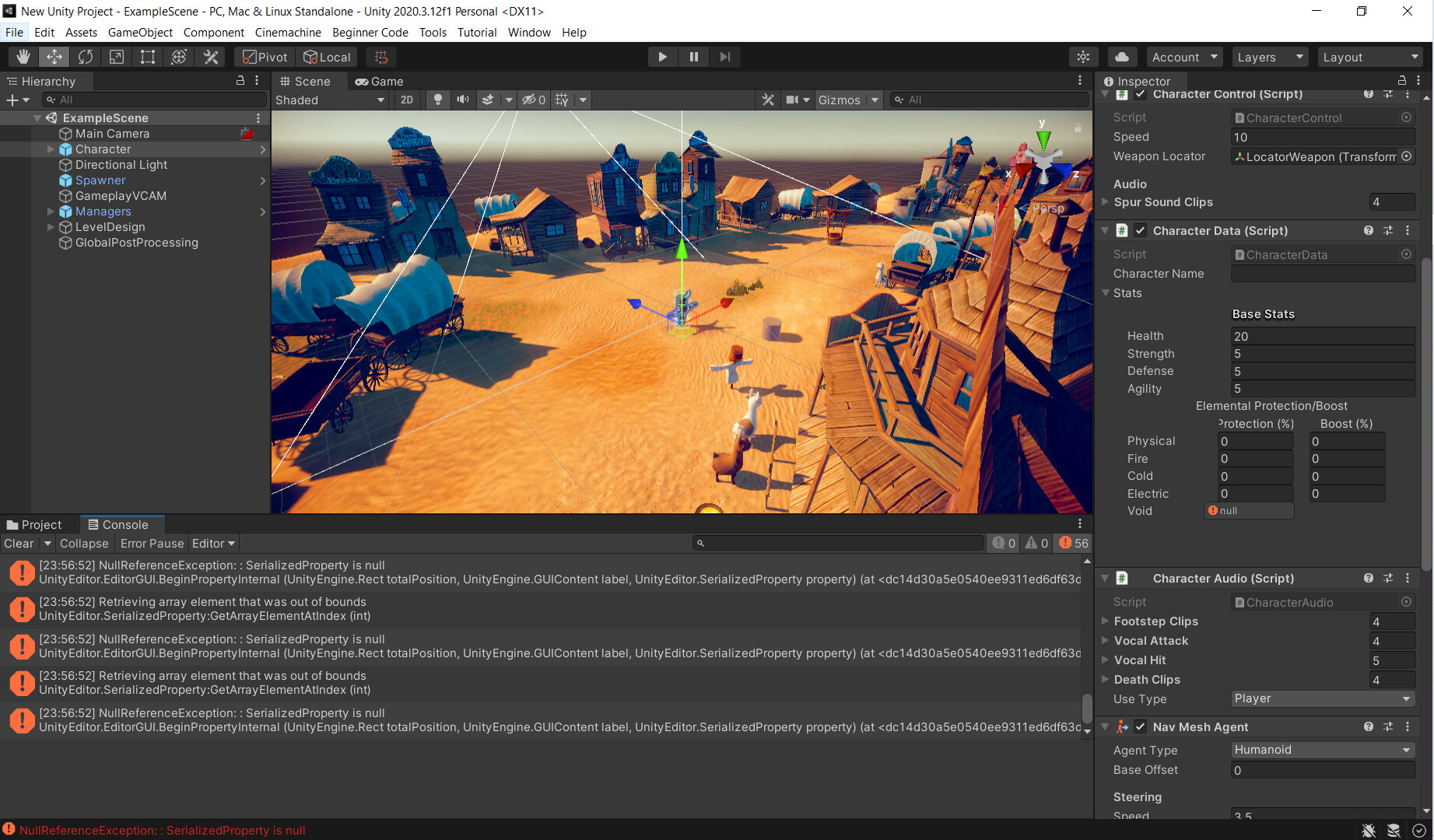The image size is (1434, 840).
Task: Open Character Data help icon
Action: tap(1369, 230)
